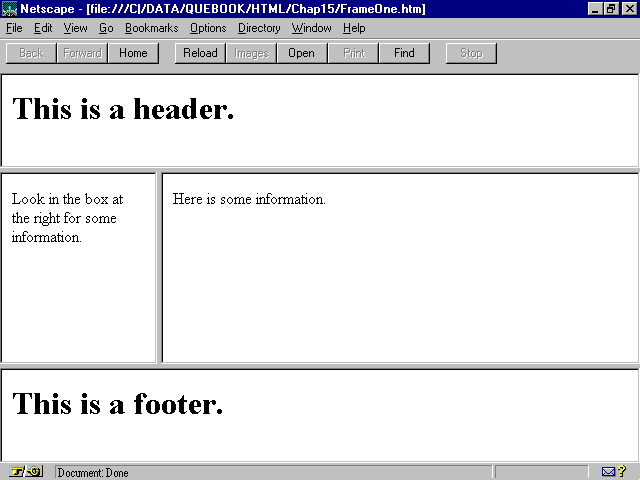Viewport: 640px width, 480px height.
Task: Click the Find toolbar button
Action: coord(404,53)
